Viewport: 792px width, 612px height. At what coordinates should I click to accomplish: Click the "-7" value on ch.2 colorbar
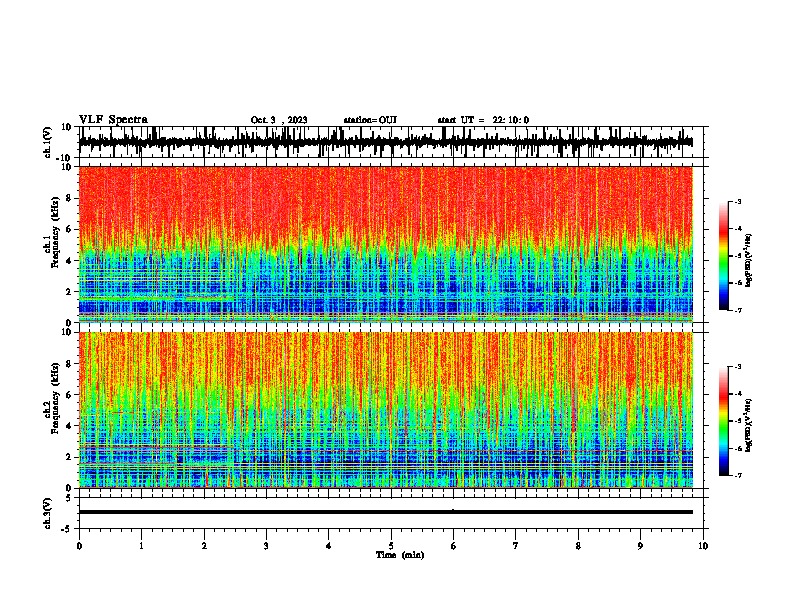738,475
